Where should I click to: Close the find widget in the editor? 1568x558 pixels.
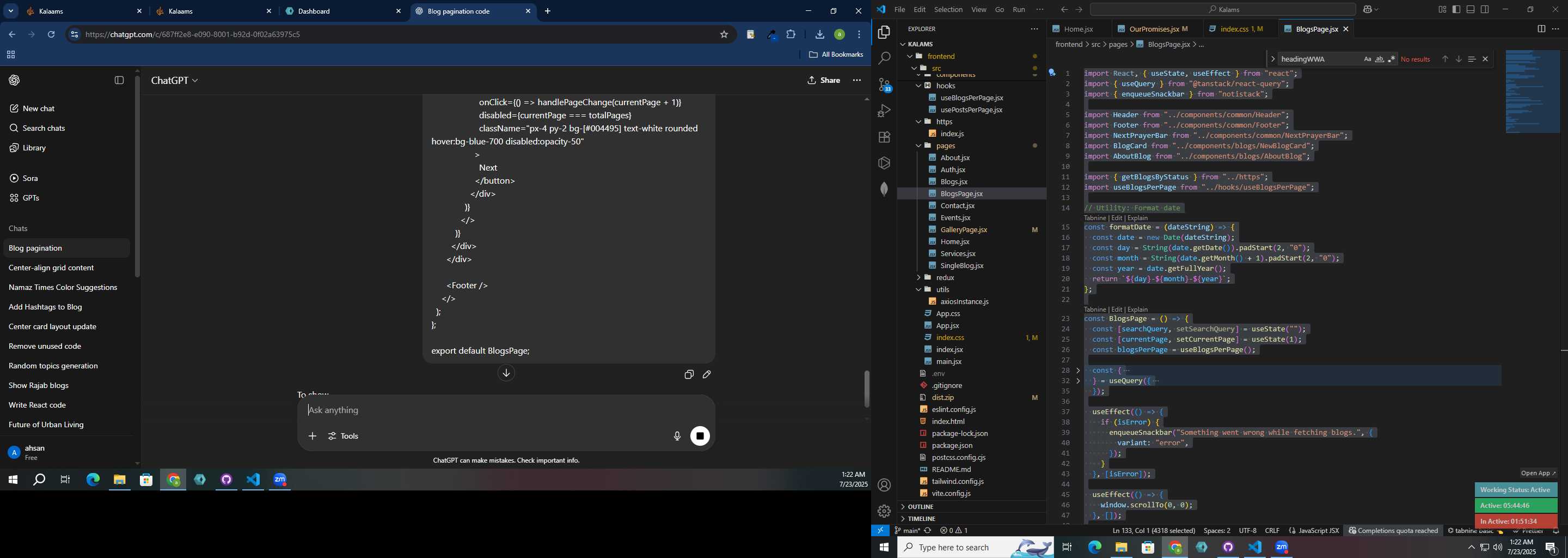pos(1485,59)
